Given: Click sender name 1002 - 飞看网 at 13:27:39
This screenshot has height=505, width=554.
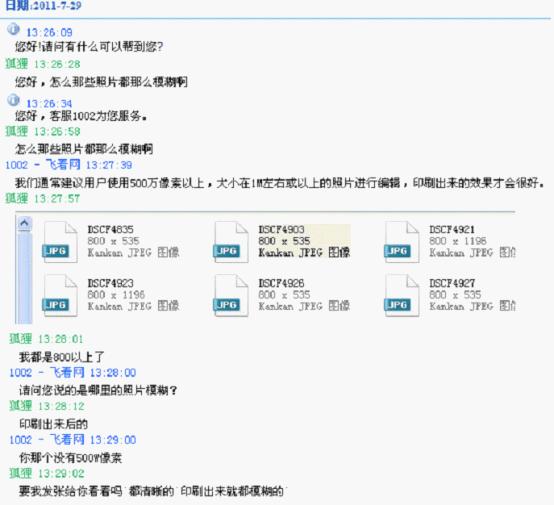Looking at the screenshot, I should click(43, 165).
